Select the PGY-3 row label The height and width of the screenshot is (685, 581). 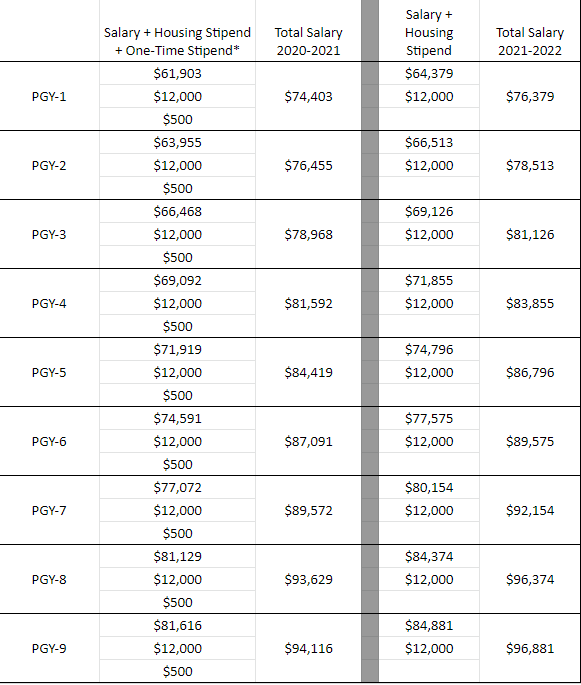[49, 234]
